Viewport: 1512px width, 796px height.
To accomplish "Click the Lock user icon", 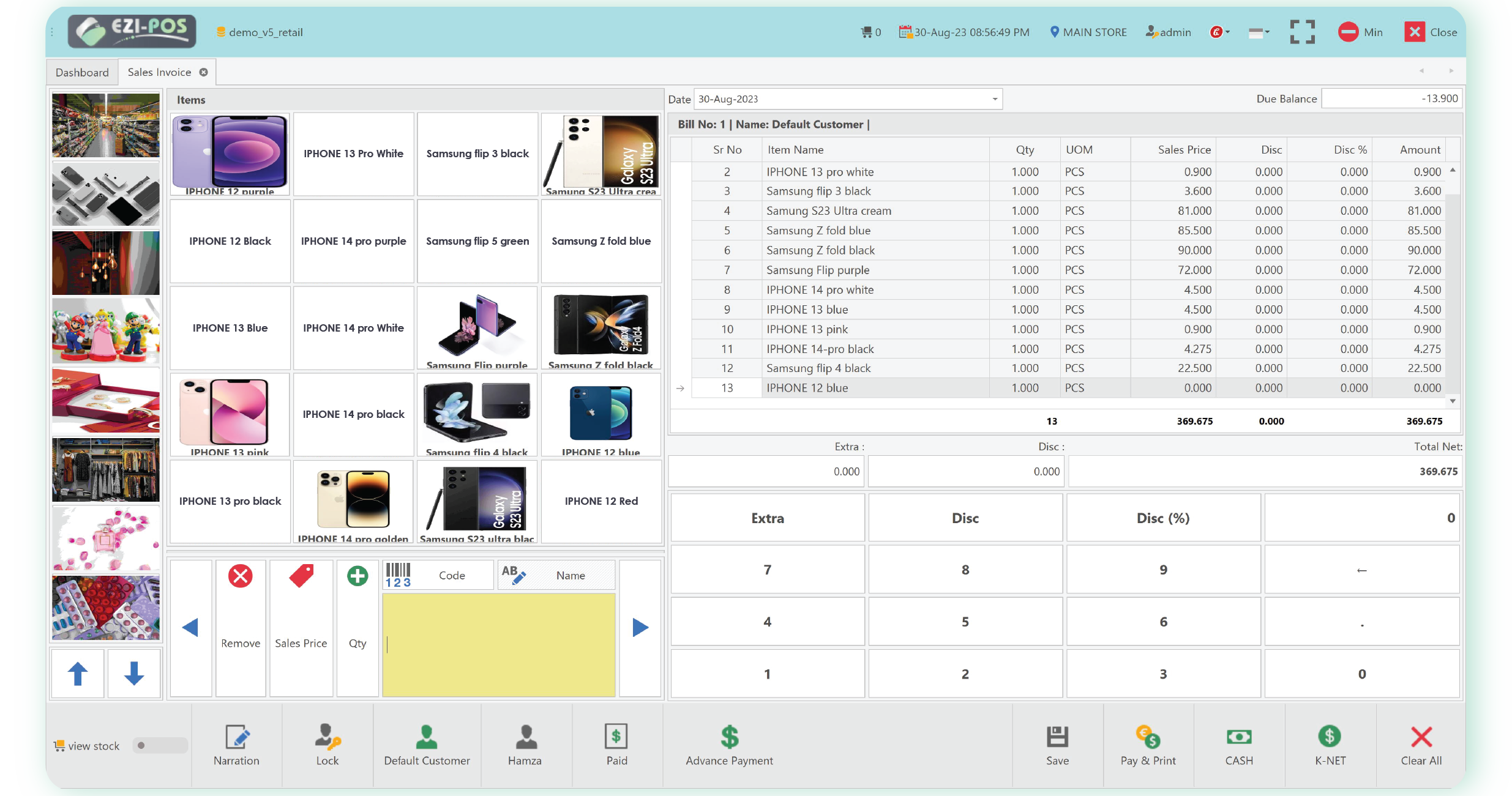I will (327, 737).
